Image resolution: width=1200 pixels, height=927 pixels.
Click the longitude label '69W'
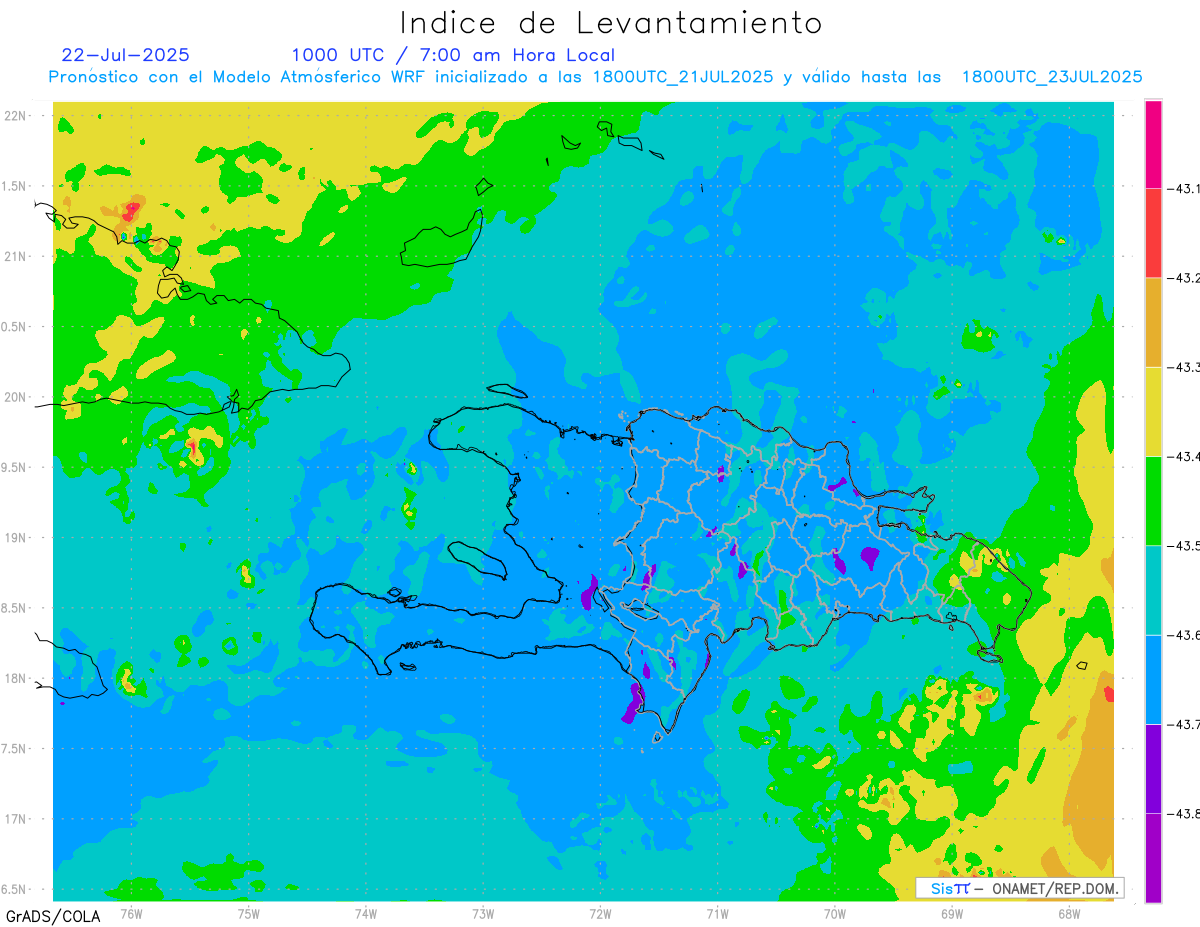(952, 913)
